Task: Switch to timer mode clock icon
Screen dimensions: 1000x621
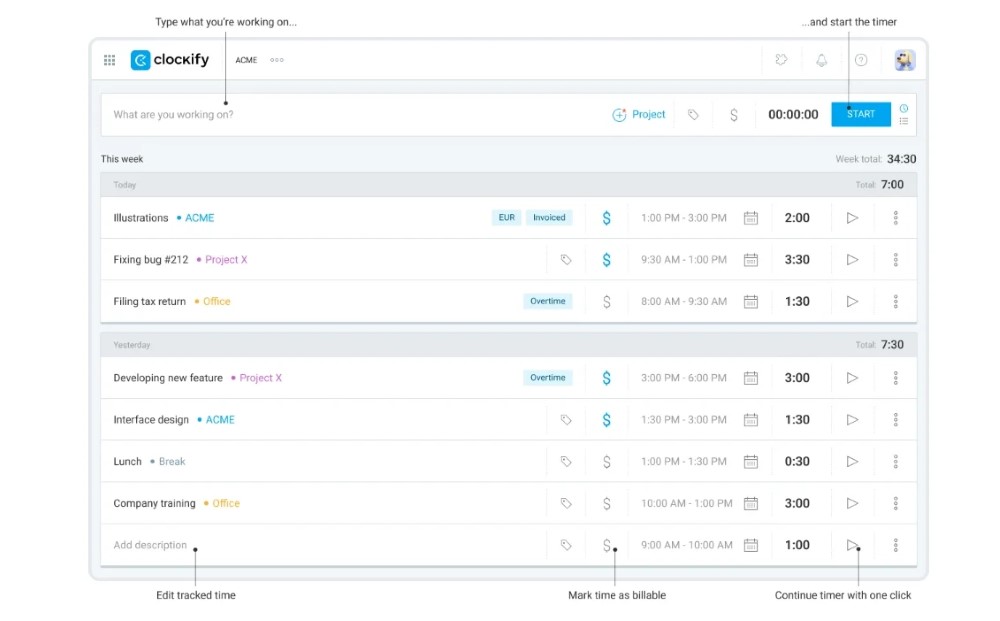Action: pyautogui.click(x=904, y=108)
